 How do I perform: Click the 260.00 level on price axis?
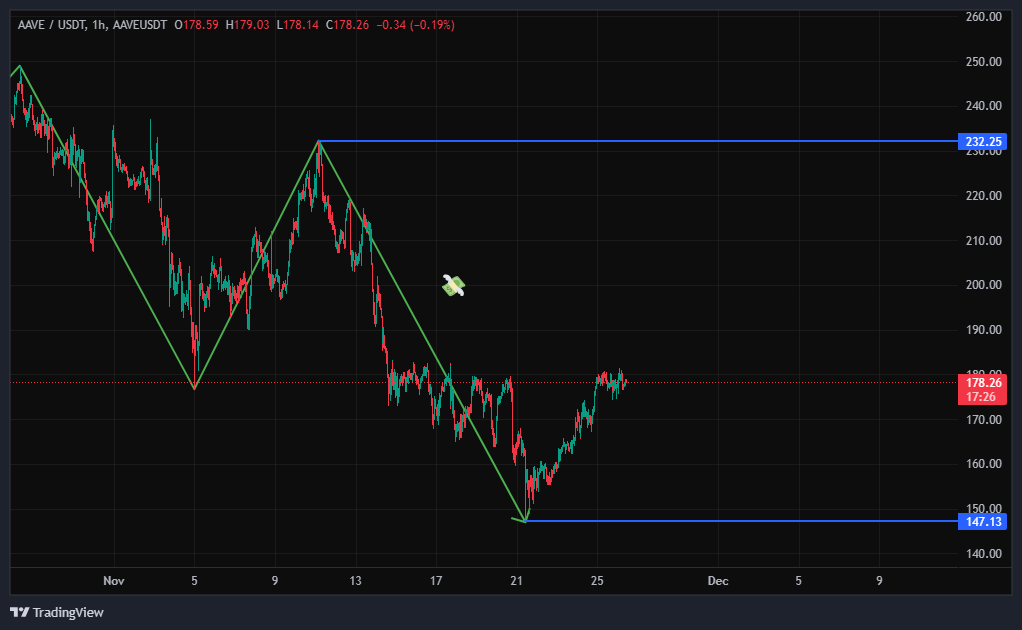pyautogui.click(x=984, y=17)
